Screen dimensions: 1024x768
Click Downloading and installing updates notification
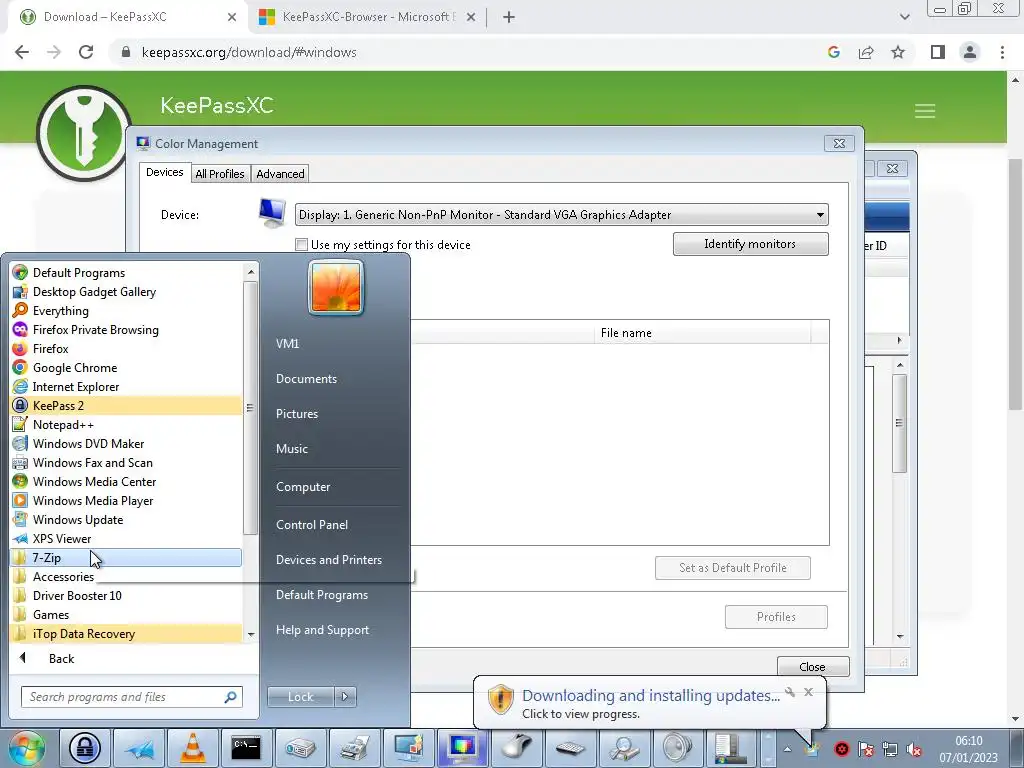pos(650,703)
